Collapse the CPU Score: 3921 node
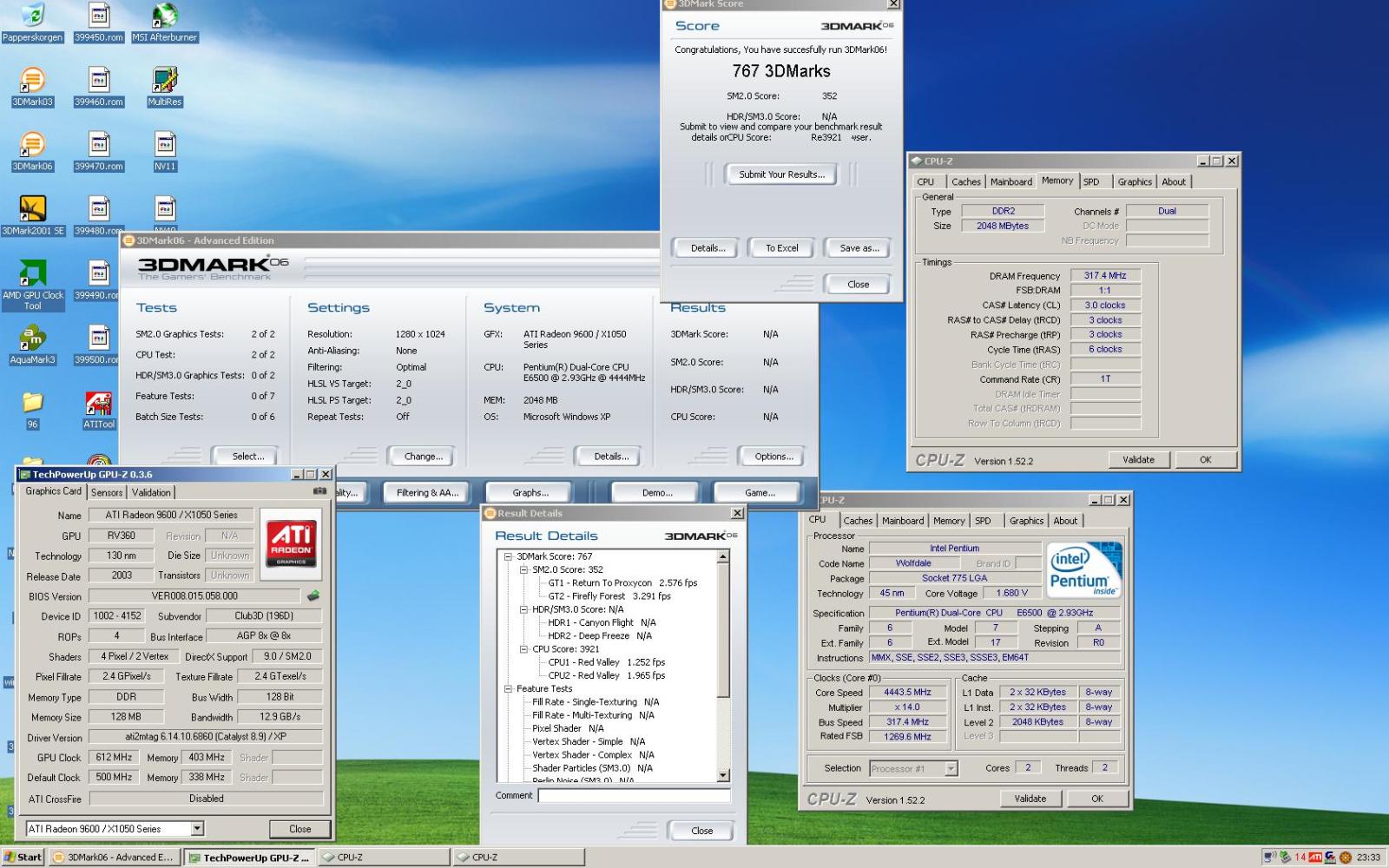 coord(524,649)
